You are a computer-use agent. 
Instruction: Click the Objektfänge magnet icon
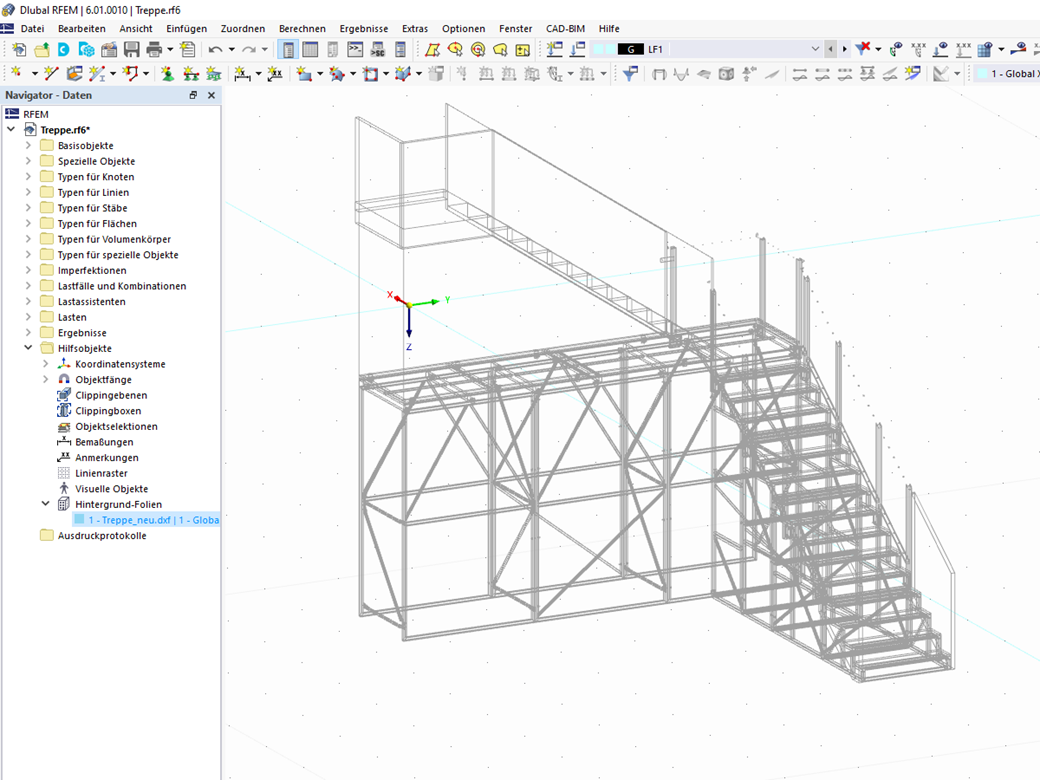click(x=64, y=379)
